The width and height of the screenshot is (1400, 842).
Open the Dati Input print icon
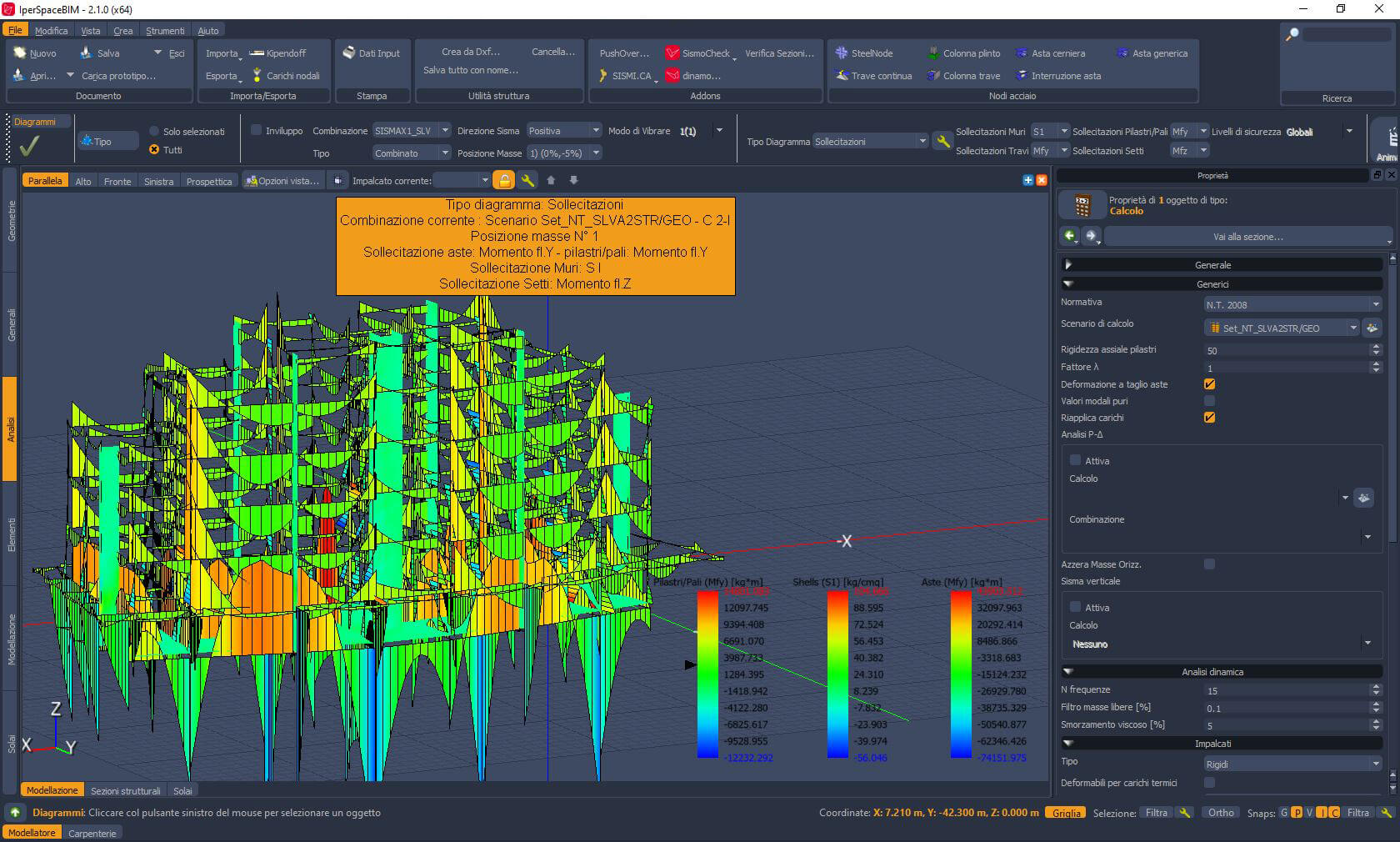pyautogui.click(x=349, y=53)
